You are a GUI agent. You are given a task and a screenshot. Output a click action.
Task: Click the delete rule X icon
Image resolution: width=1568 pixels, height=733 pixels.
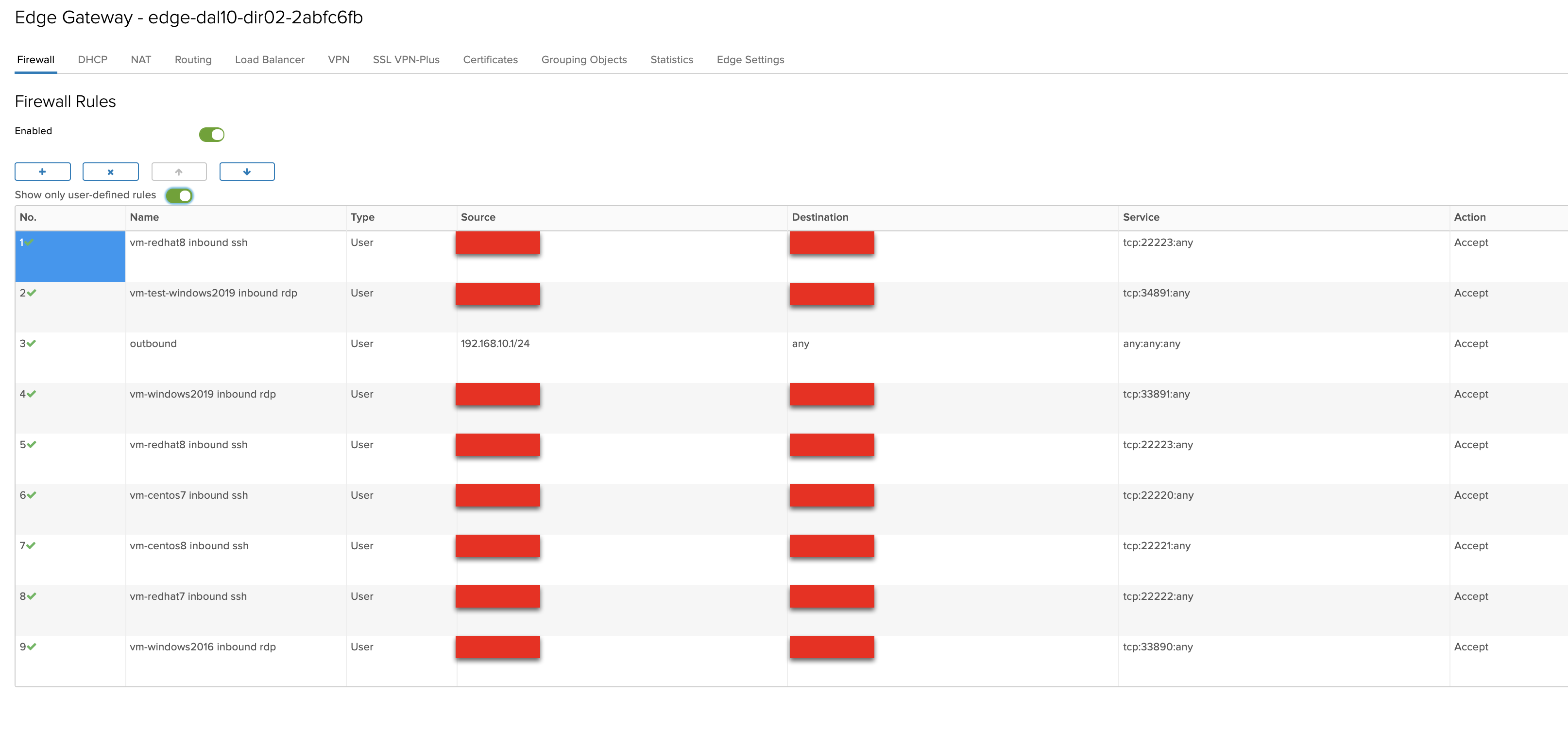pyautogui.click(x=110, y=172)
